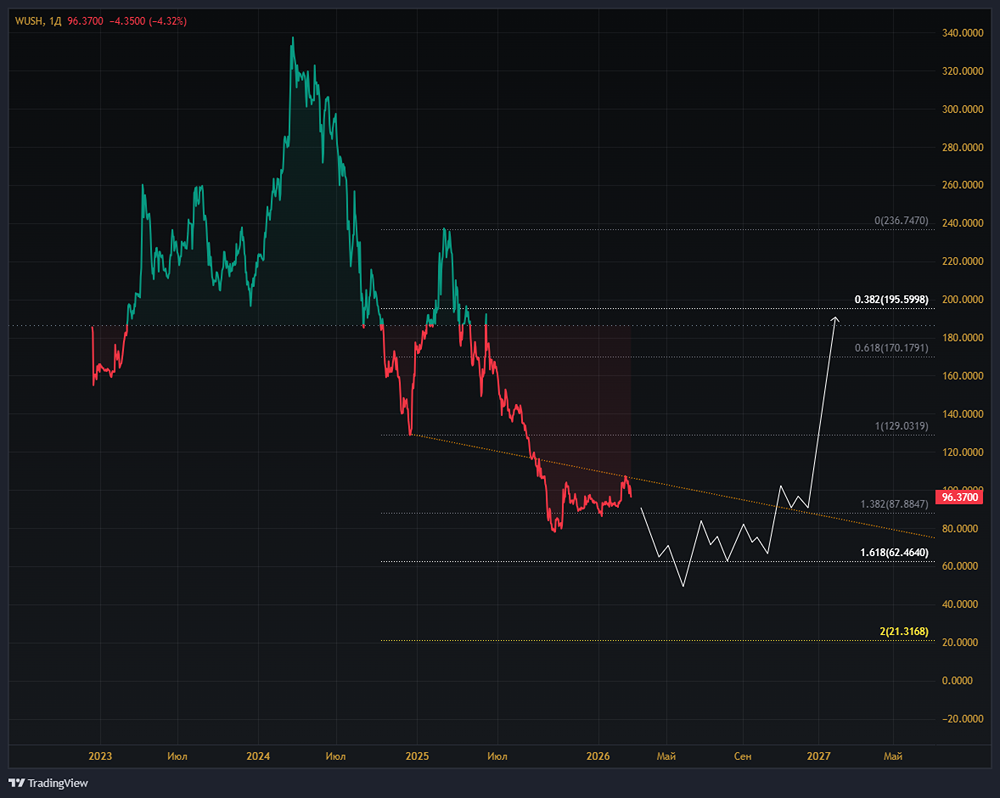The image size is (1000, 798).
Task: Click the 2025 label on the time axis
Action: 417,756
